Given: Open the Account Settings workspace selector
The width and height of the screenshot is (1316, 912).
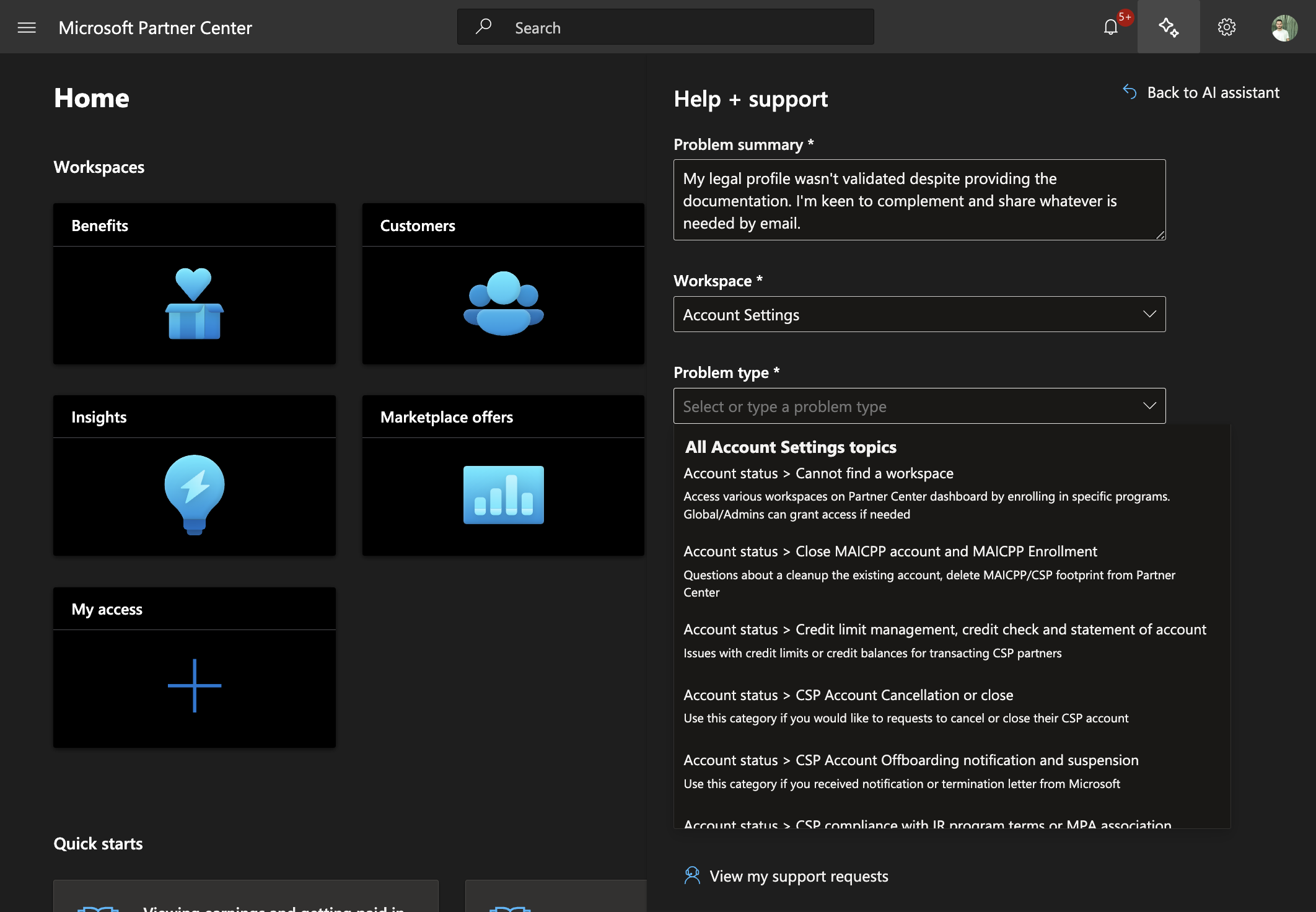Looking at the screenshot, I should click(x=919, y=314).
